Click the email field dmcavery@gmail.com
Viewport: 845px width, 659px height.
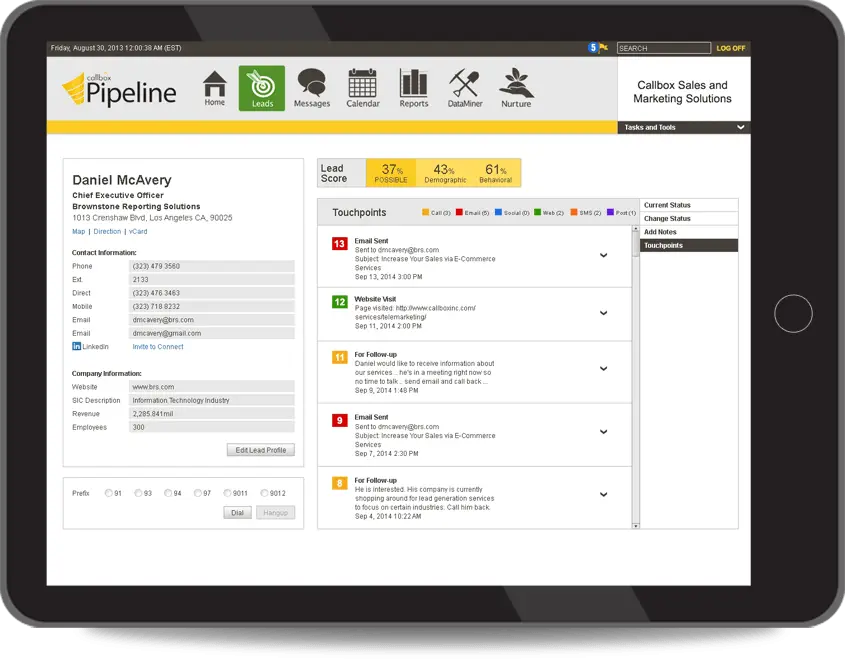pyautogui.click(x=212, y=334)
